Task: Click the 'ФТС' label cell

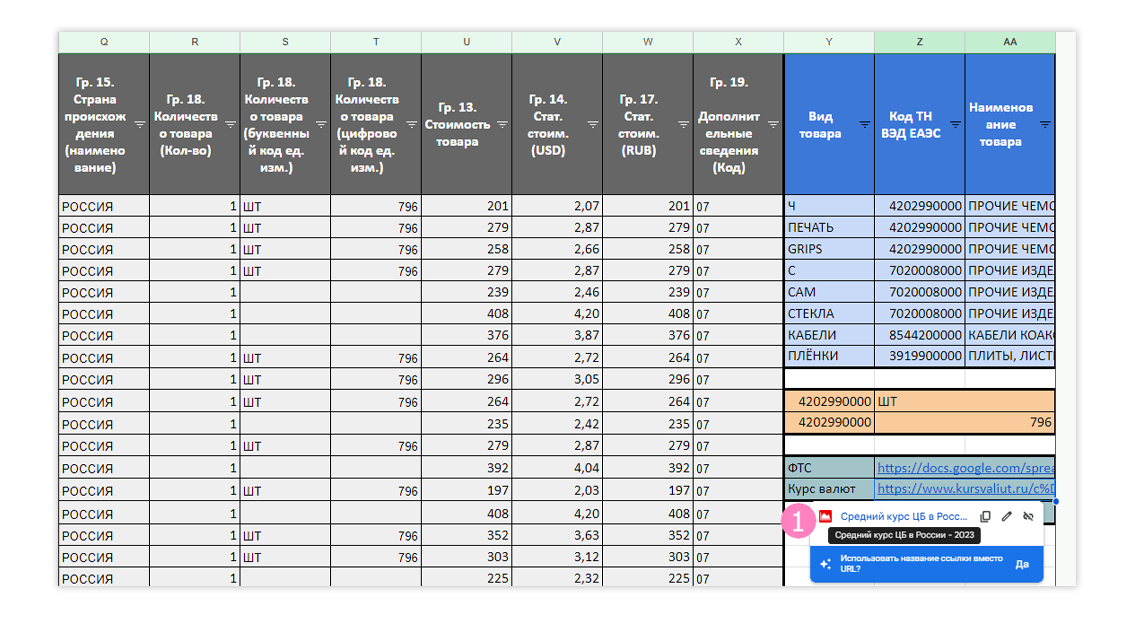Action: [x=829, y=468]
